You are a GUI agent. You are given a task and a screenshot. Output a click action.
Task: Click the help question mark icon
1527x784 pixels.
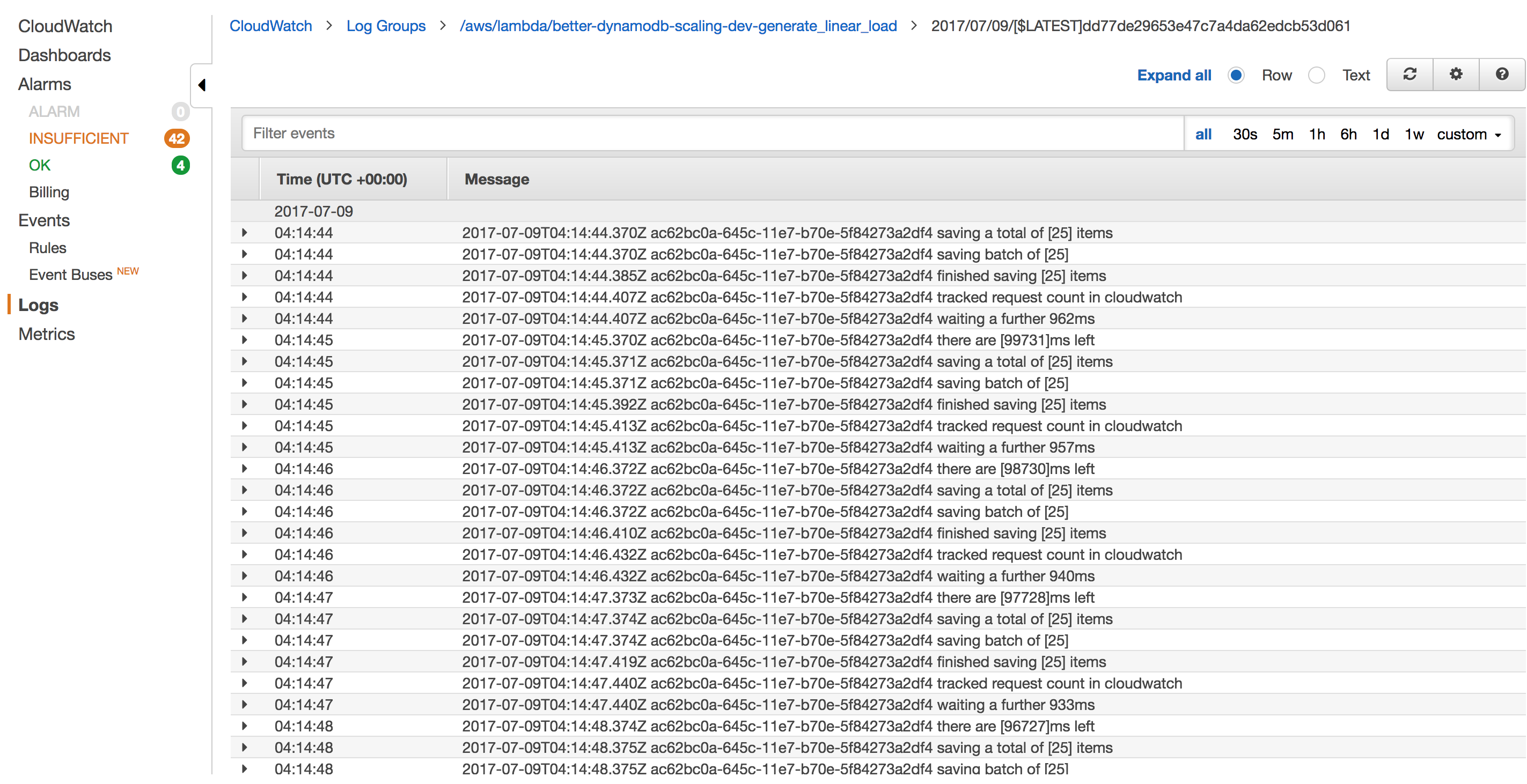1502,74
